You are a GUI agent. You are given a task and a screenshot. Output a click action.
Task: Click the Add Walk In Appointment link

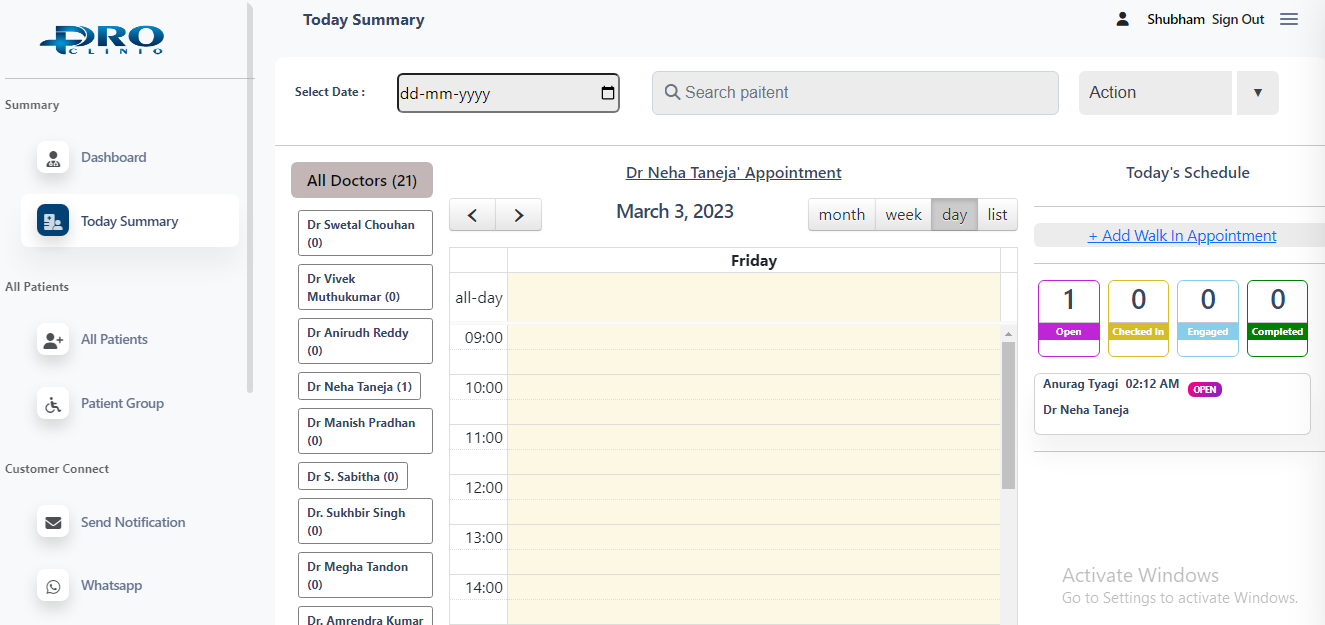(1182, 236)
